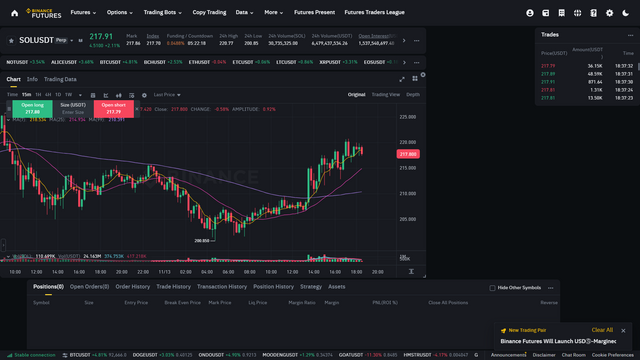
Task: Select the 1D timeframe
Action: (58, 95)
